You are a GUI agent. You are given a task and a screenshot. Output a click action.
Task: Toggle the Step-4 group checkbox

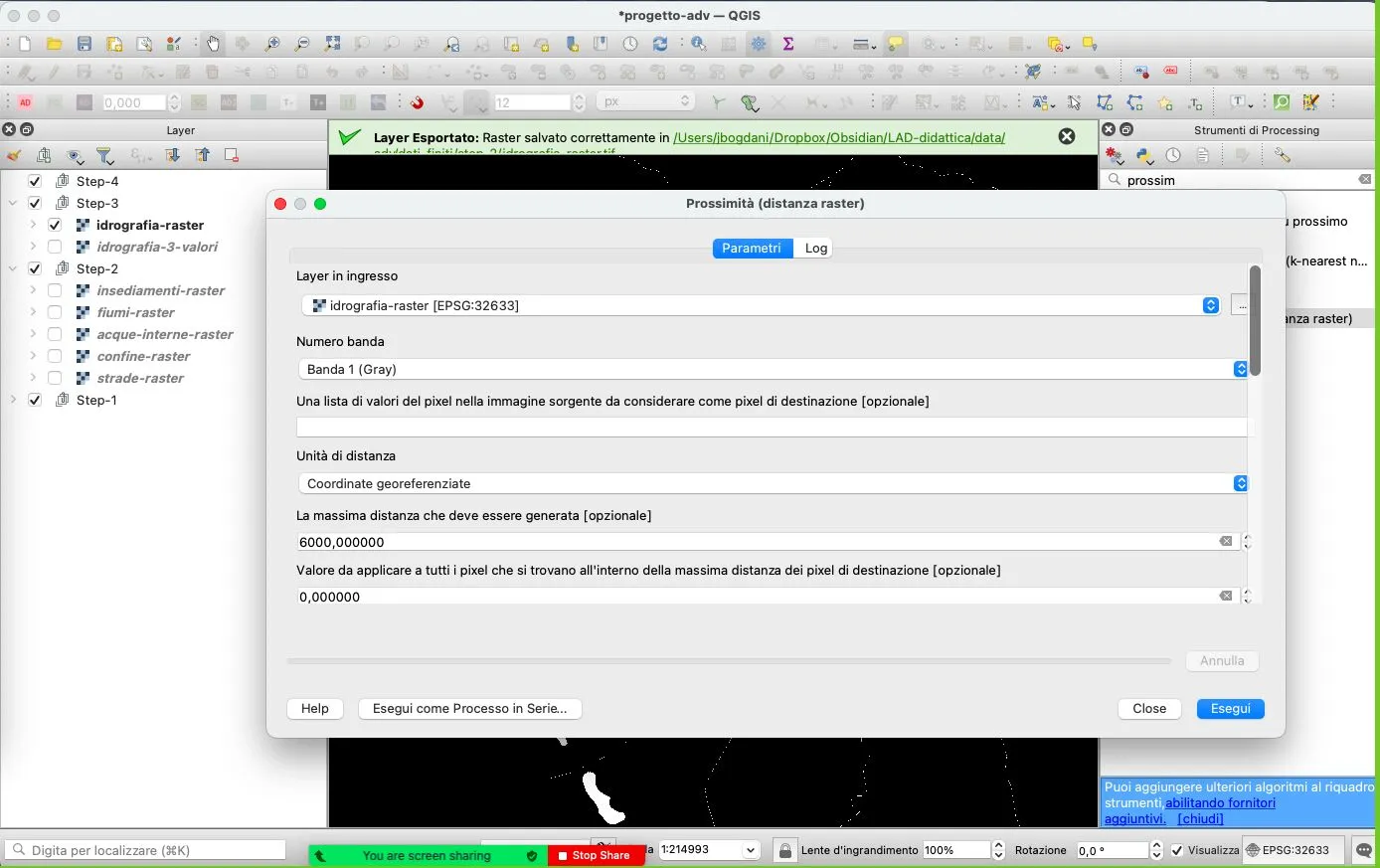tap(35, 182)
